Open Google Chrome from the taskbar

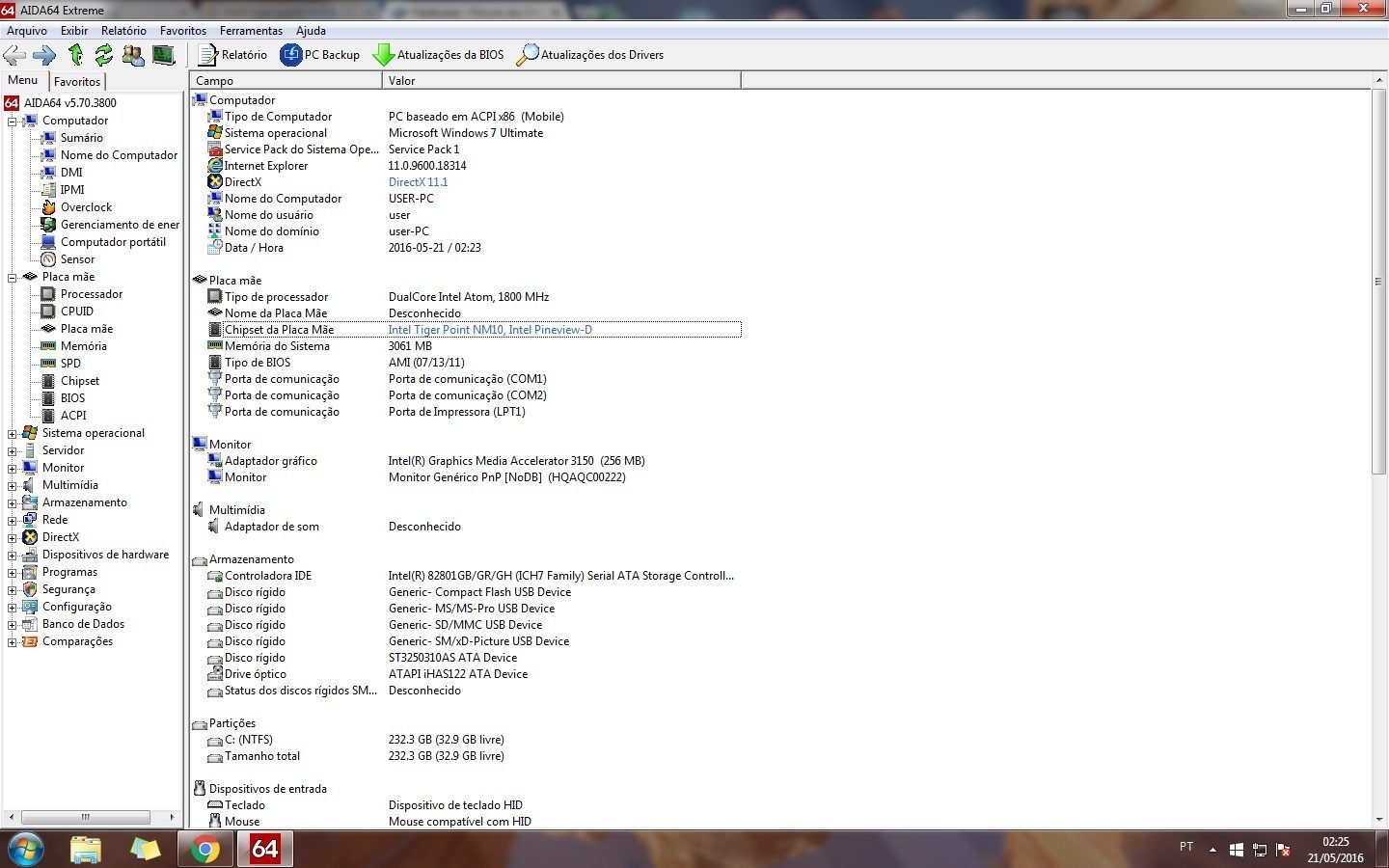204,849
